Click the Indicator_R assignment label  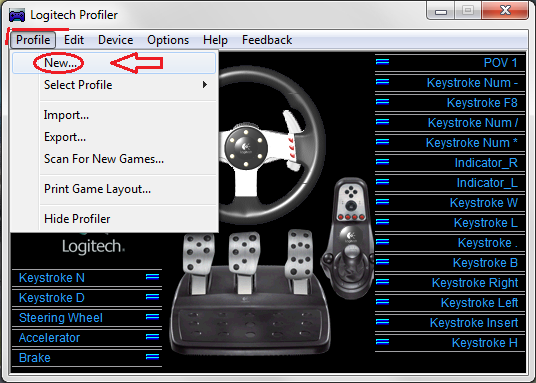pos(486,163)
